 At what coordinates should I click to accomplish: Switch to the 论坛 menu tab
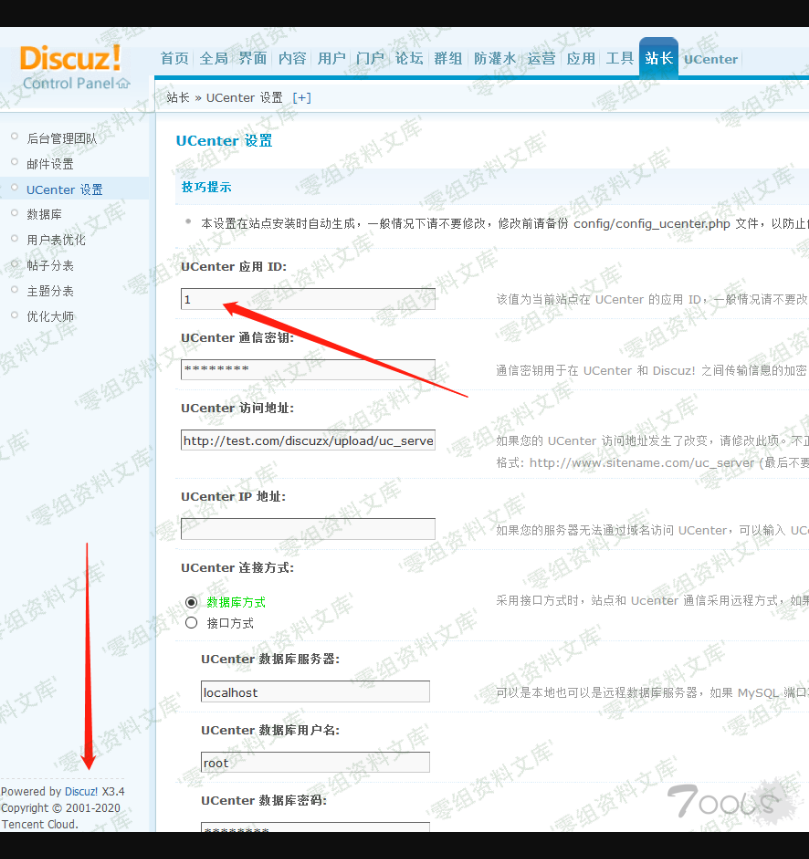408,59
